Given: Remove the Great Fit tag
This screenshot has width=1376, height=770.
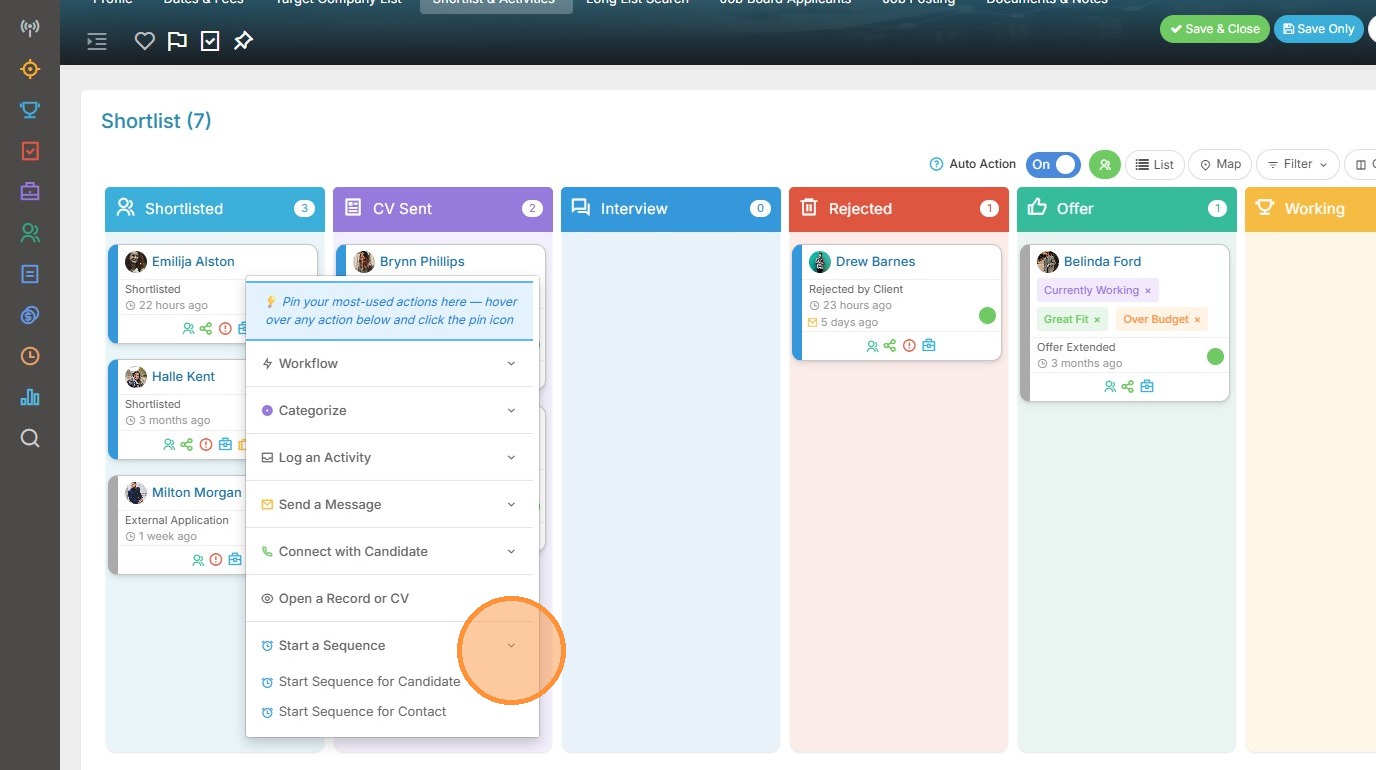Looking at the screenshot, I should pyautogui.click(x=1097, y=320).
